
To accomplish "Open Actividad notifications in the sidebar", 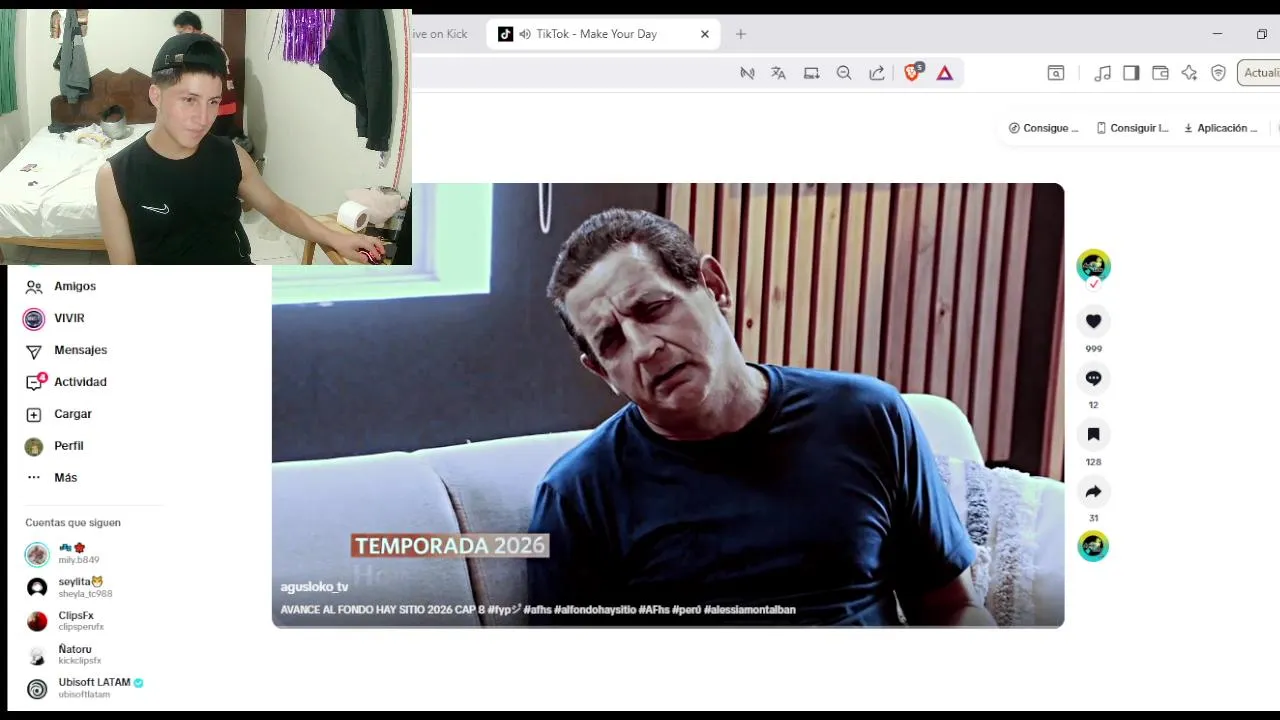I will [x=80, y=382].
